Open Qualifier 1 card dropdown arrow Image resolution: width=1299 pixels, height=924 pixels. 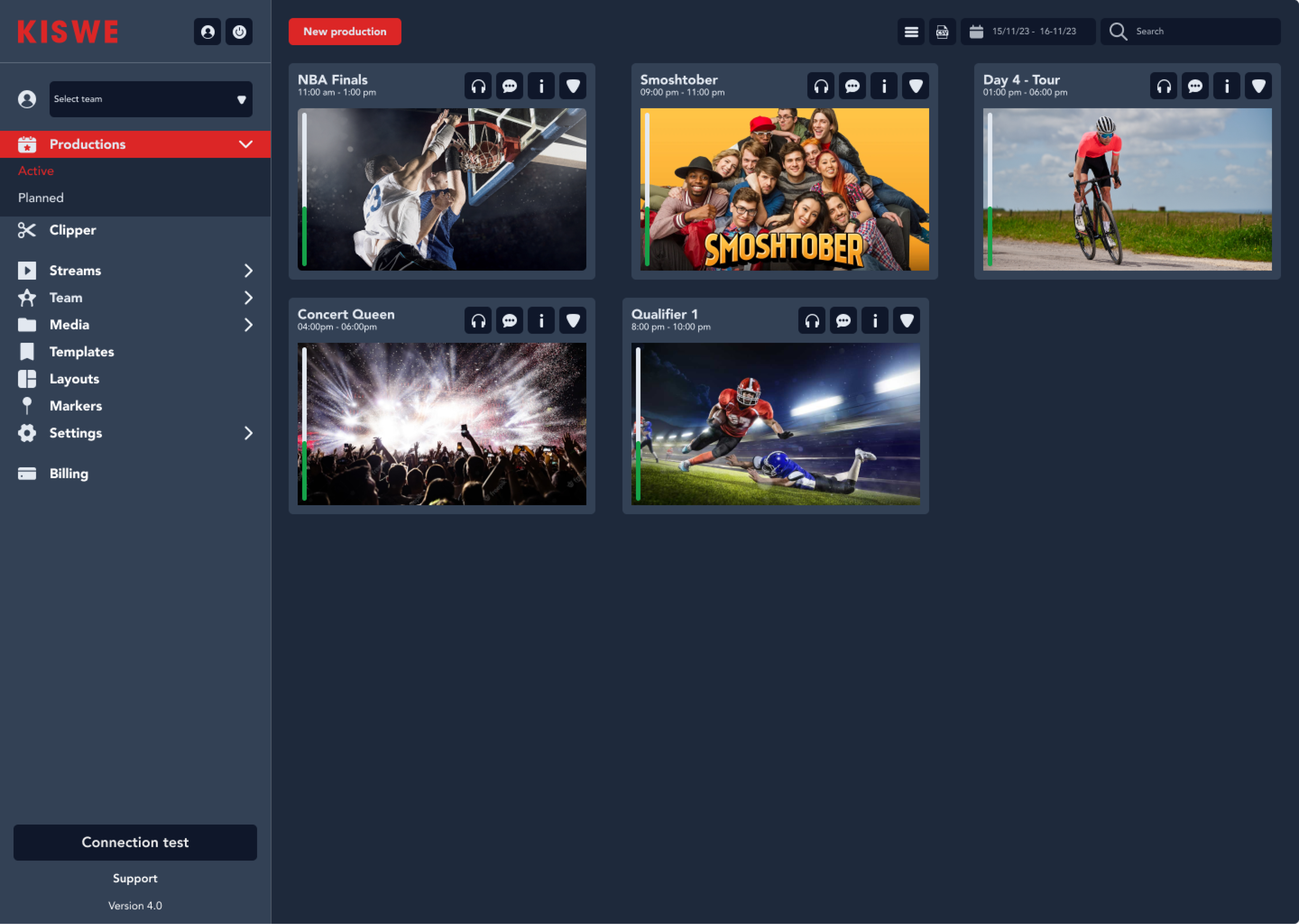coord(906,320)
